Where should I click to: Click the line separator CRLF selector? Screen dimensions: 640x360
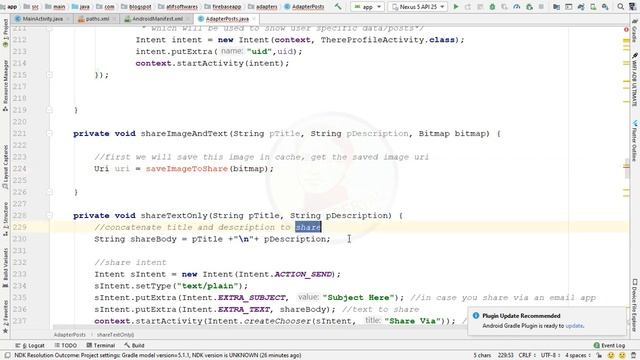point(527,356)
